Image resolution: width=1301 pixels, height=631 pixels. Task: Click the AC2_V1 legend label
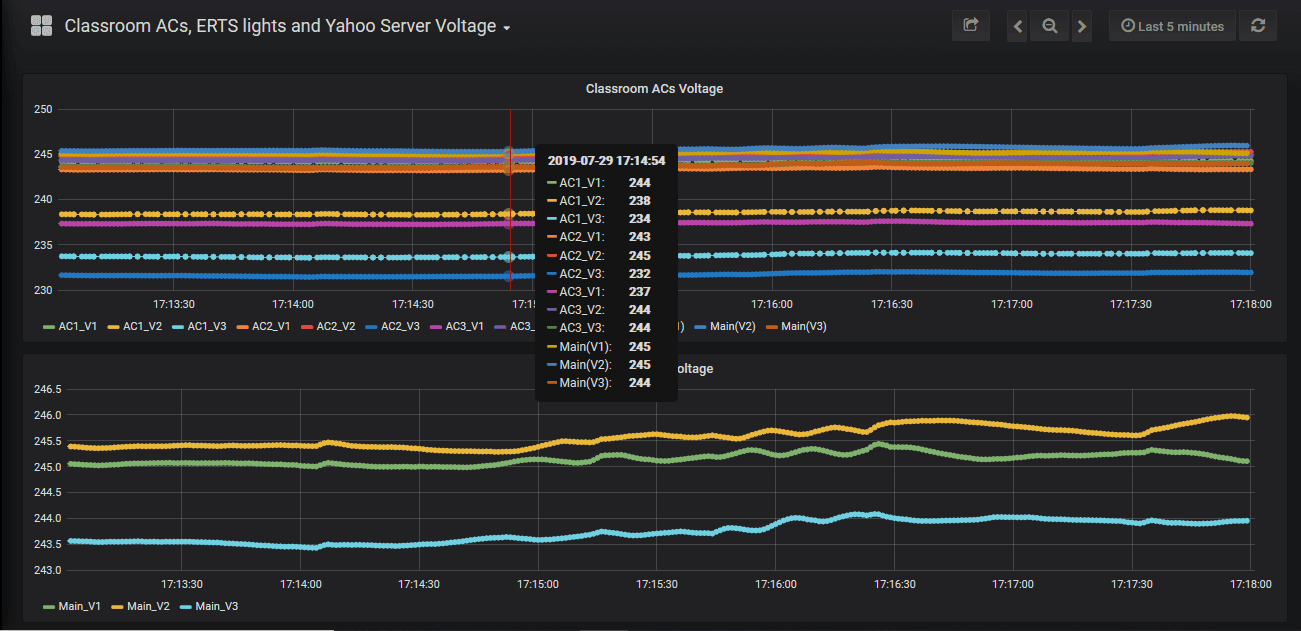click(x=271, y=326)
